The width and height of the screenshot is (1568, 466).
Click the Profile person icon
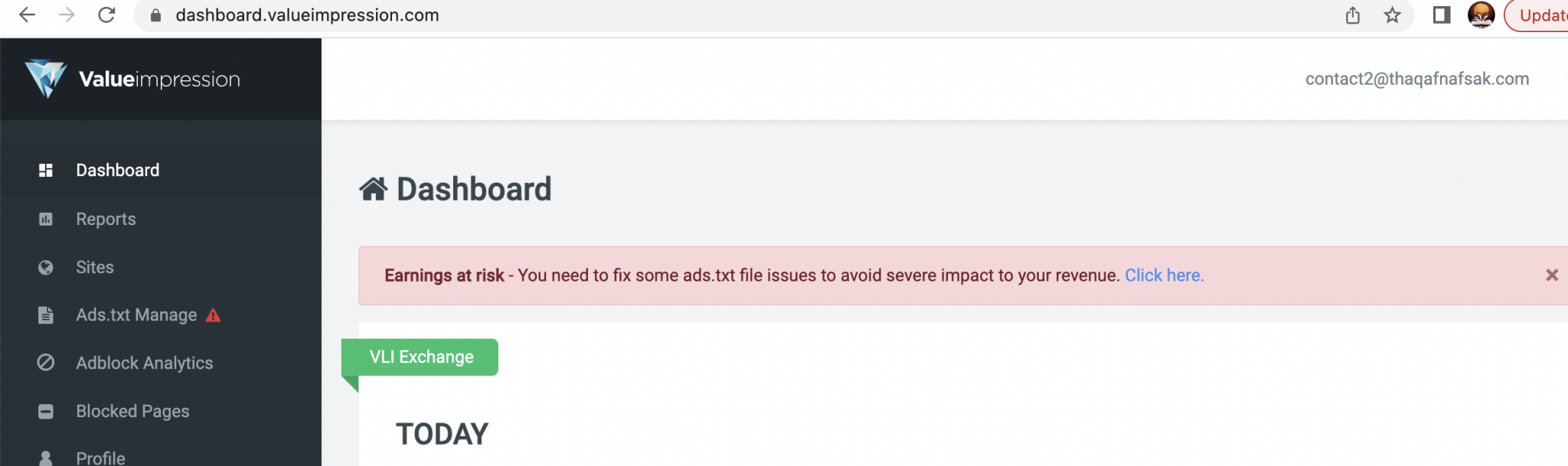tap(46, 458)
